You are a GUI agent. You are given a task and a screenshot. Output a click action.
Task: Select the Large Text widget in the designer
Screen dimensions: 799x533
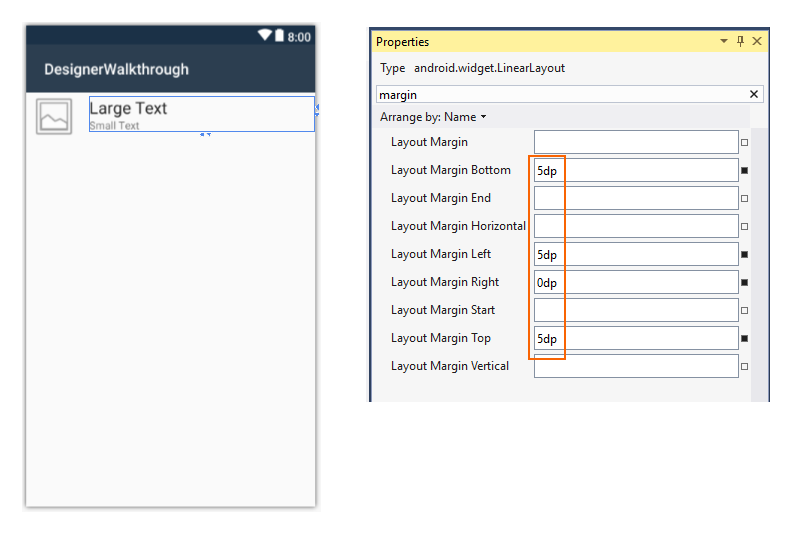(128, 108)
